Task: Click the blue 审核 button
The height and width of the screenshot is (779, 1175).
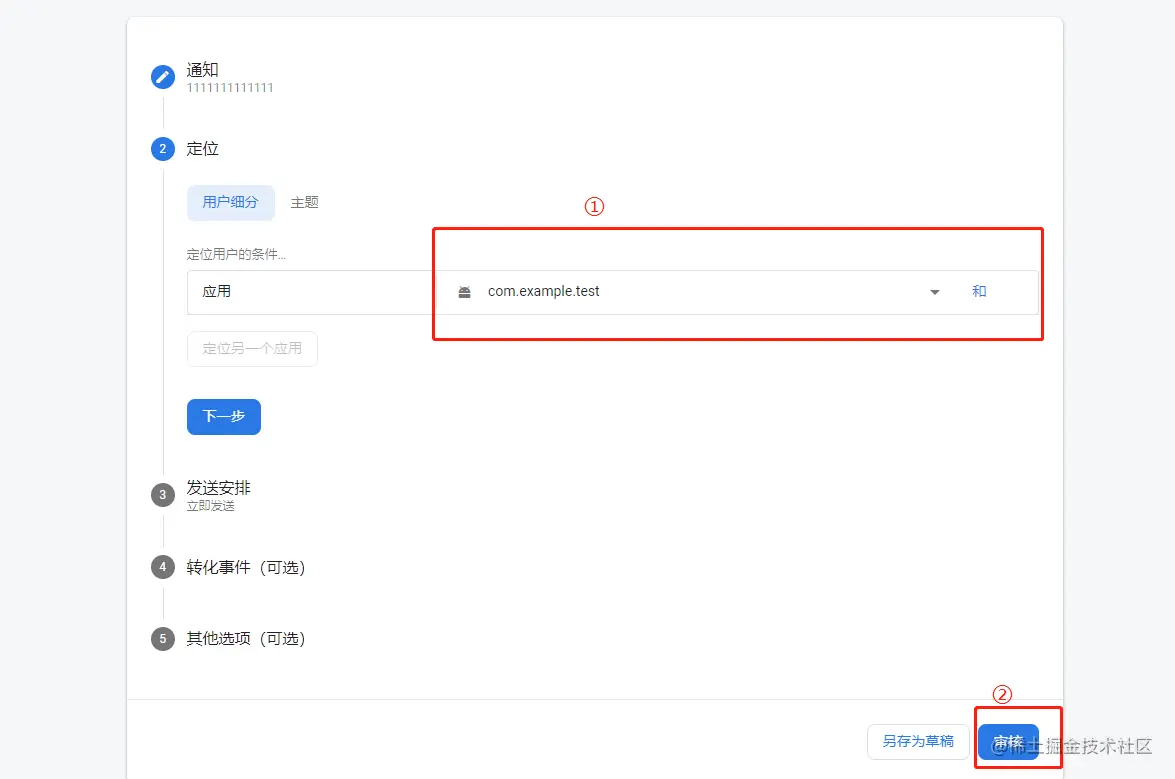Action: click(1010, 742)
